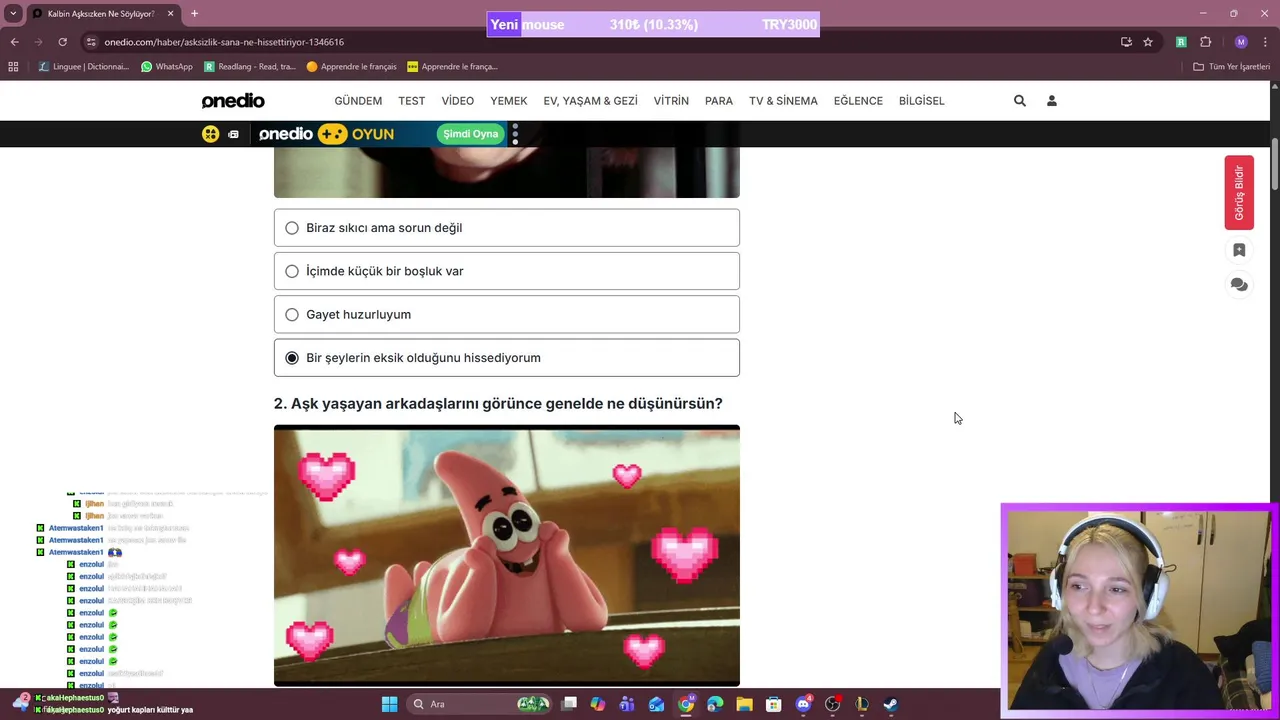Open 'Tüm Yer İşaretleri' folder
The image size is (1280, 720).
[x=1231, y=67]
